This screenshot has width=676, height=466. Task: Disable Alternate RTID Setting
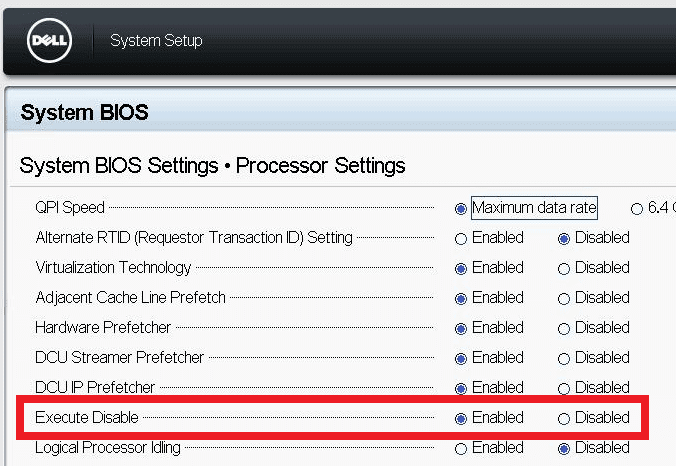[x=564, y=239]
